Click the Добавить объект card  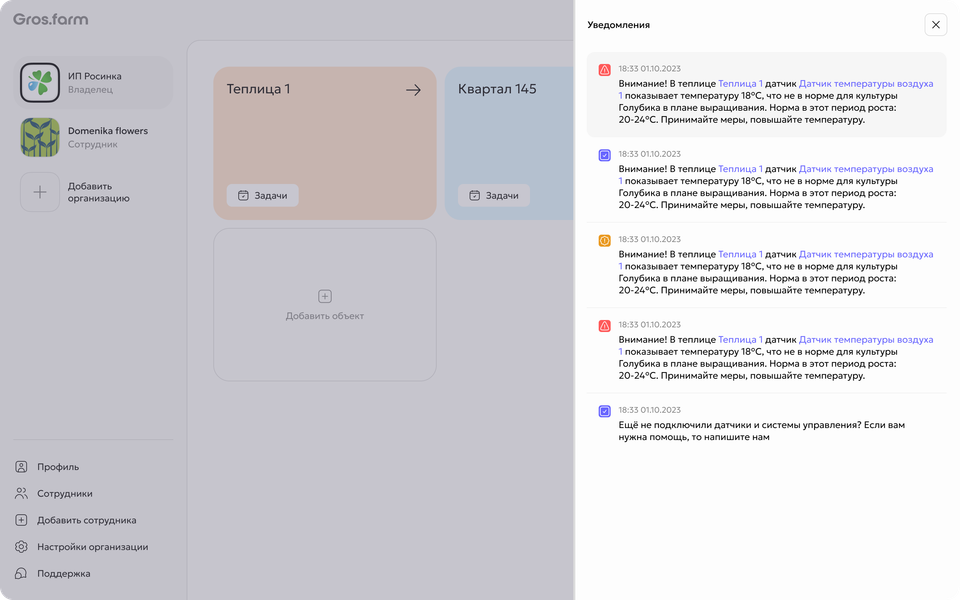tap(324, 305)
